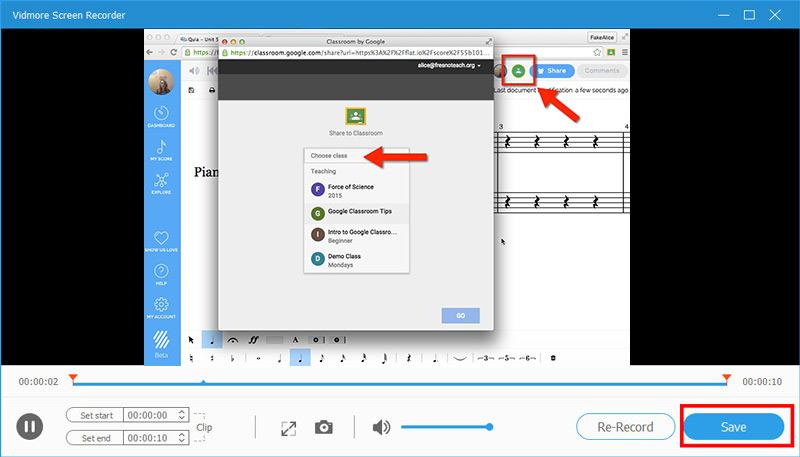Click the total duration 00:00:10 label
Viewport: 800px width, 457px height.
[762, 382]
